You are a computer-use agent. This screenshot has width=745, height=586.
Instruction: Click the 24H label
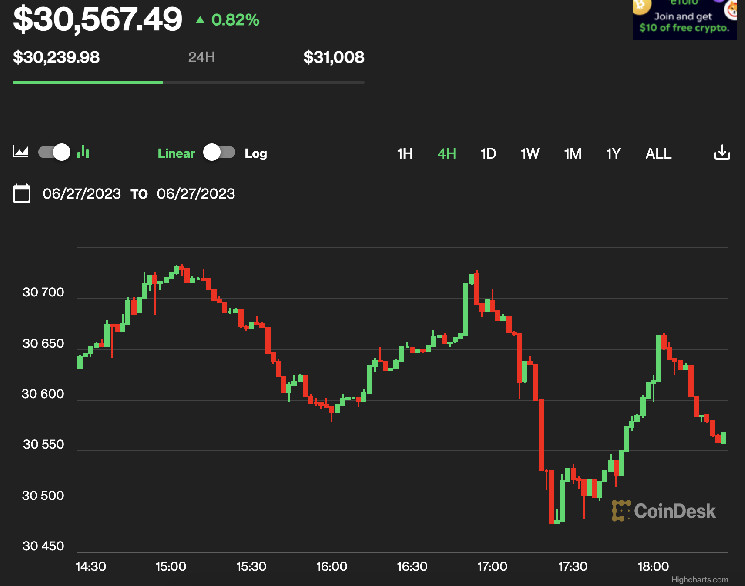click(201, 58)
